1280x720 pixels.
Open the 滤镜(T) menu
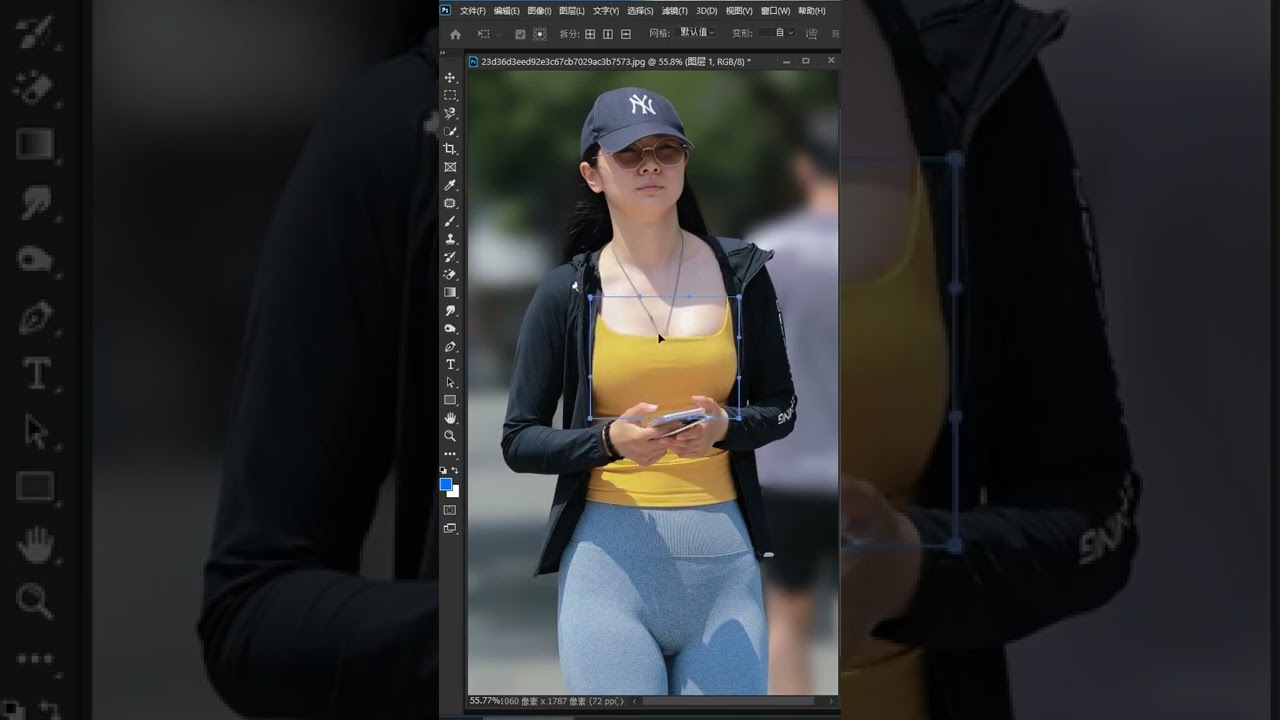tap(675, 11)
